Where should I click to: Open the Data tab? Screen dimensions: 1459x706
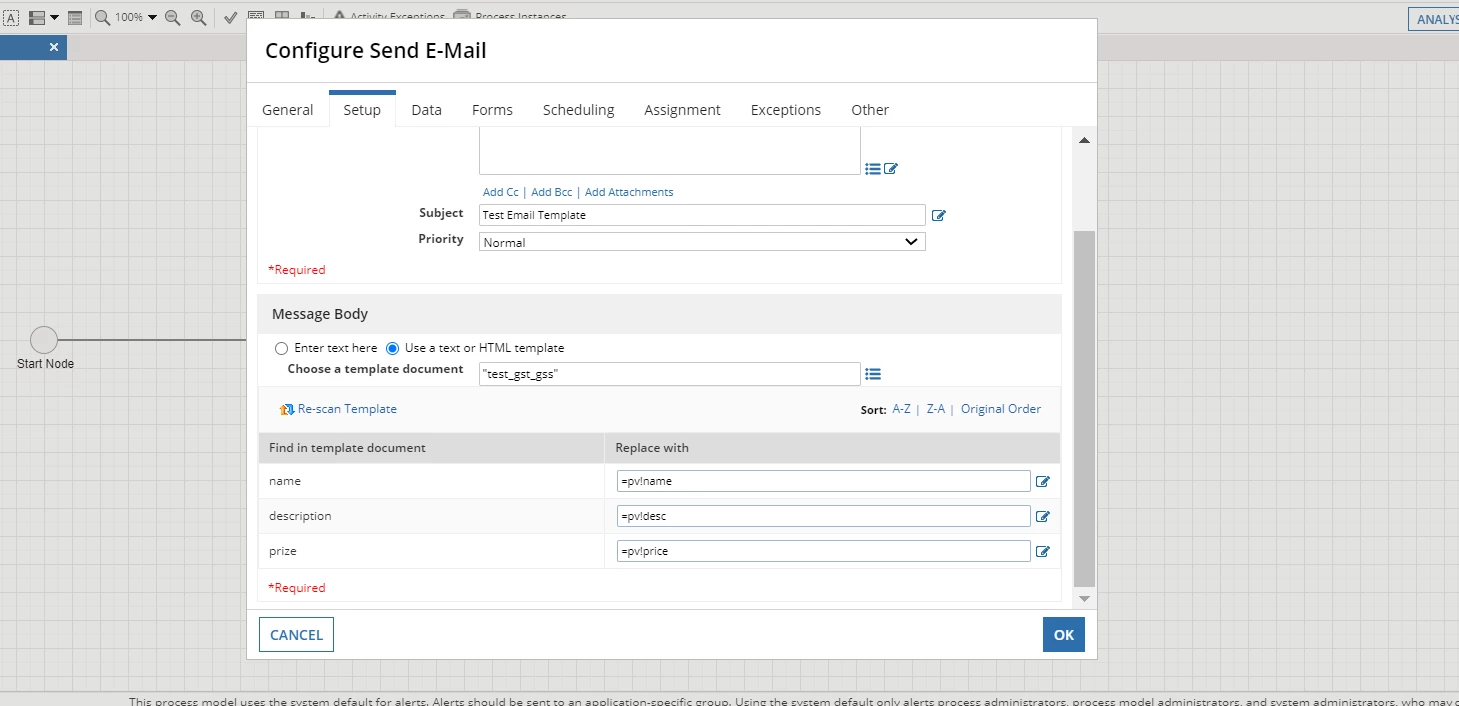[426, 110]
